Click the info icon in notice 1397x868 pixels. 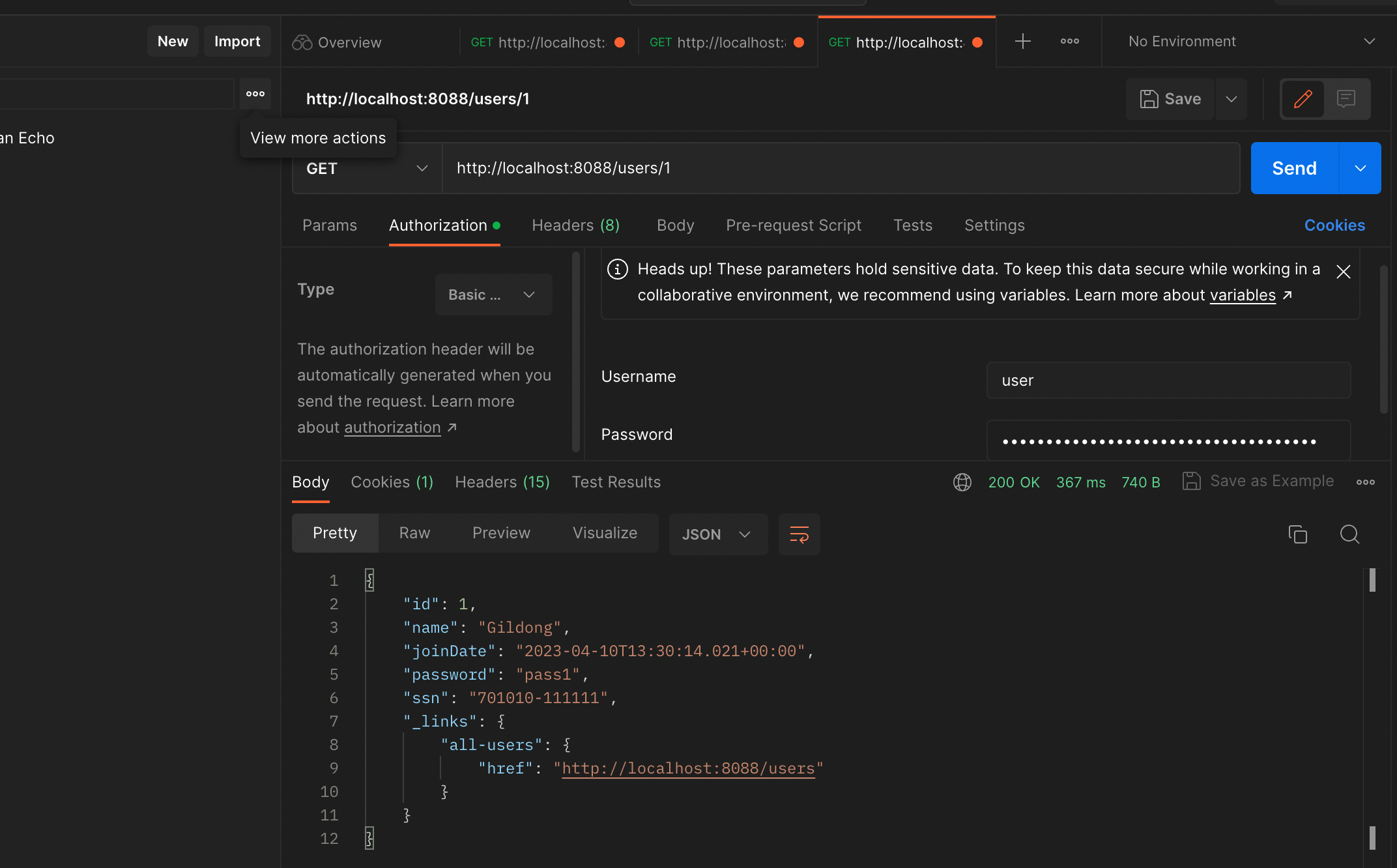coord(618,269)
